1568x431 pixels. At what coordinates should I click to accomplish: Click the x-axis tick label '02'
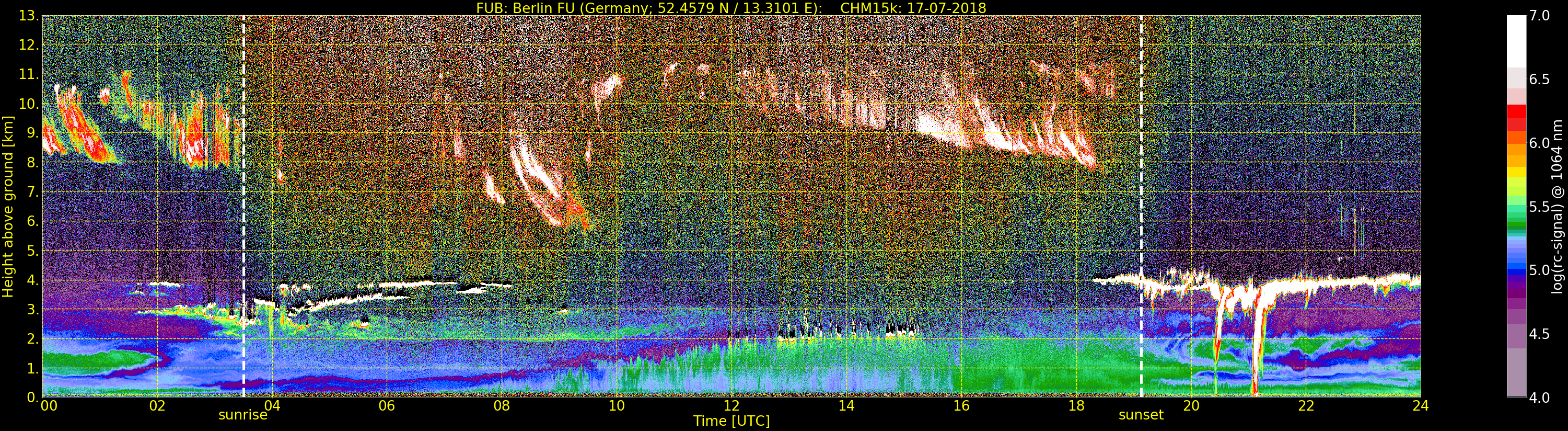[157, 406]
